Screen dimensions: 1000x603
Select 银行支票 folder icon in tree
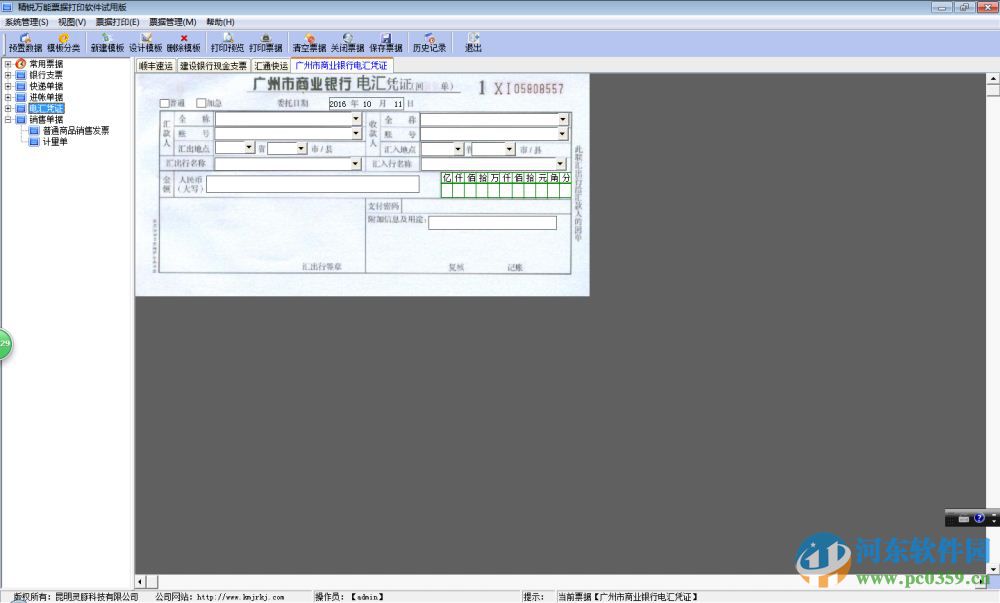(x=20, y=75)
